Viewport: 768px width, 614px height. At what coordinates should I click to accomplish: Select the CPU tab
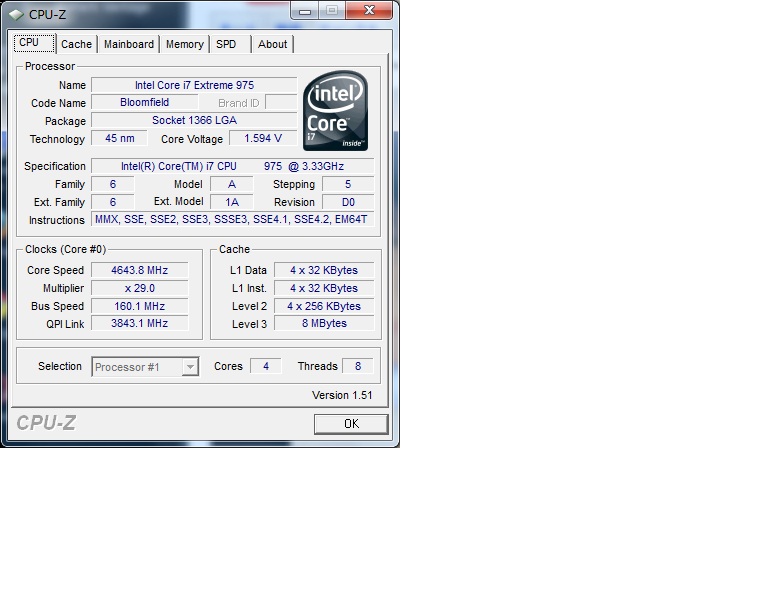click(29, 43)
